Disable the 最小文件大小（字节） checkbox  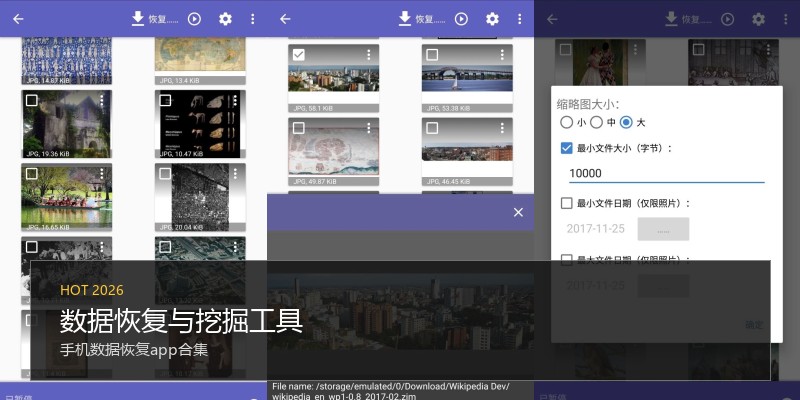point(566,148)
